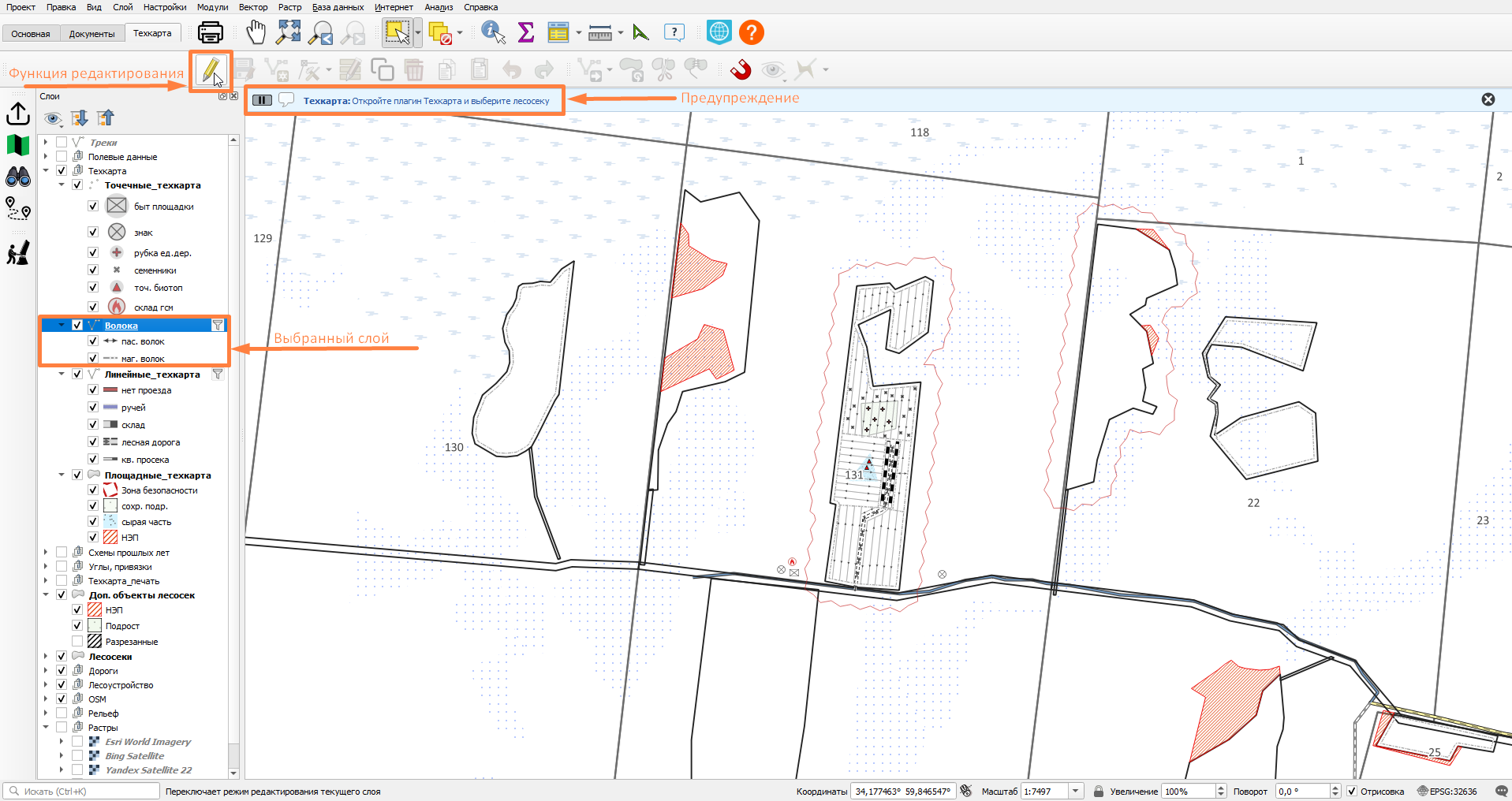Image resolution: width=1512 pixels, height=801 pixels.
Task: Collapse the Площадные_техкарта layer
Action: coord(62,475)
